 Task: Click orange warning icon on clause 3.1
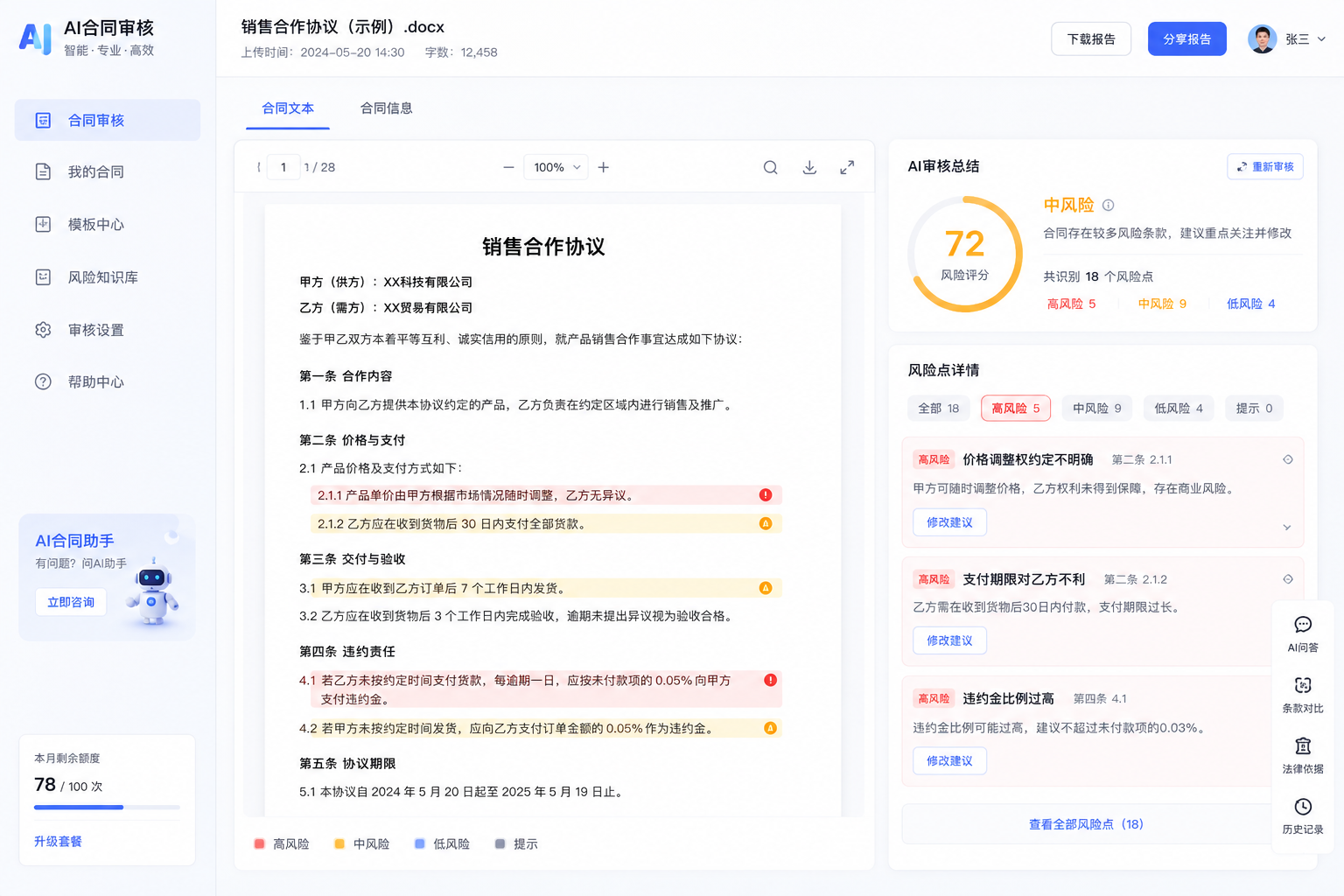[x=766, y=588]
